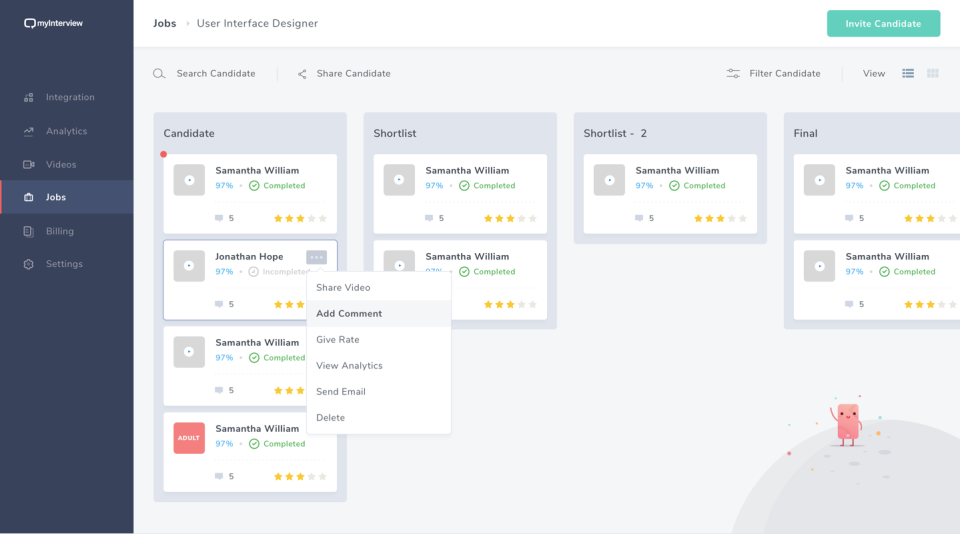Open the Videos sidebar section
This screenshot has width=960, height=534.
tap(60, 164)
